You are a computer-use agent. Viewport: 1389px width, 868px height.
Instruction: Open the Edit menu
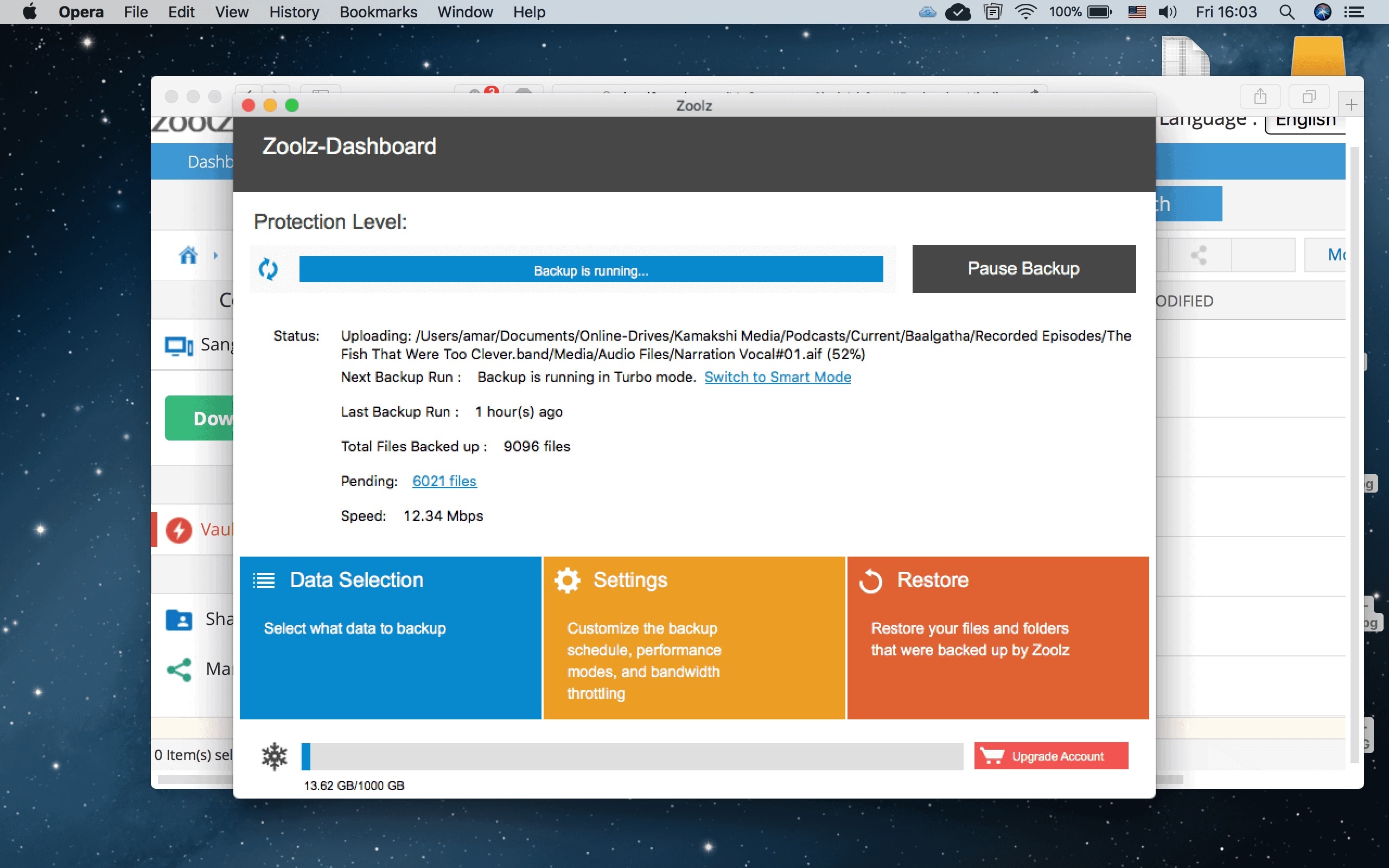click(181, 12)
